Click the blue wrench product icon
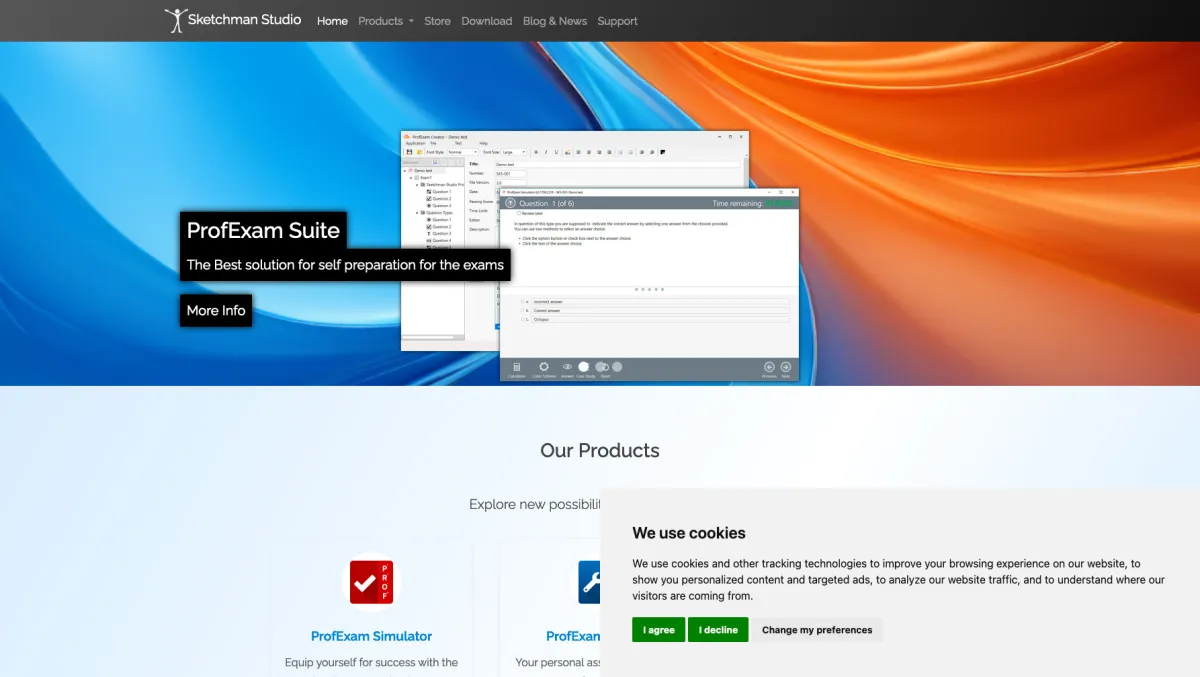 click(x=589, y=582)
